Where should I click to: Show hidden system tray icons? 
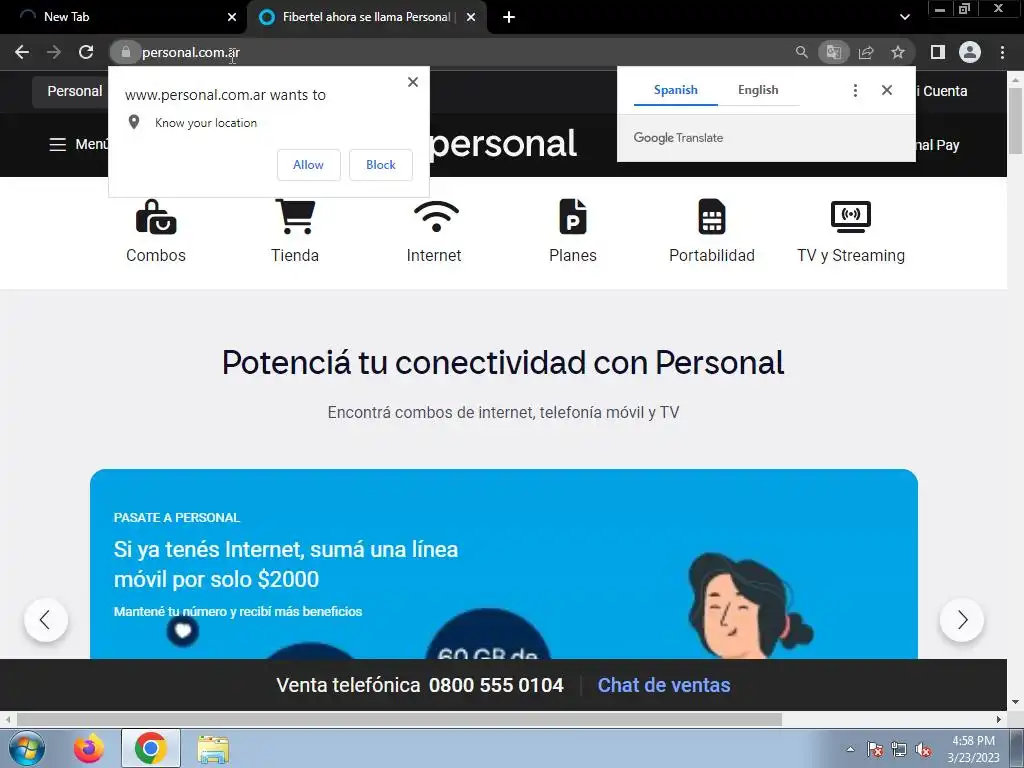[850, 749]
